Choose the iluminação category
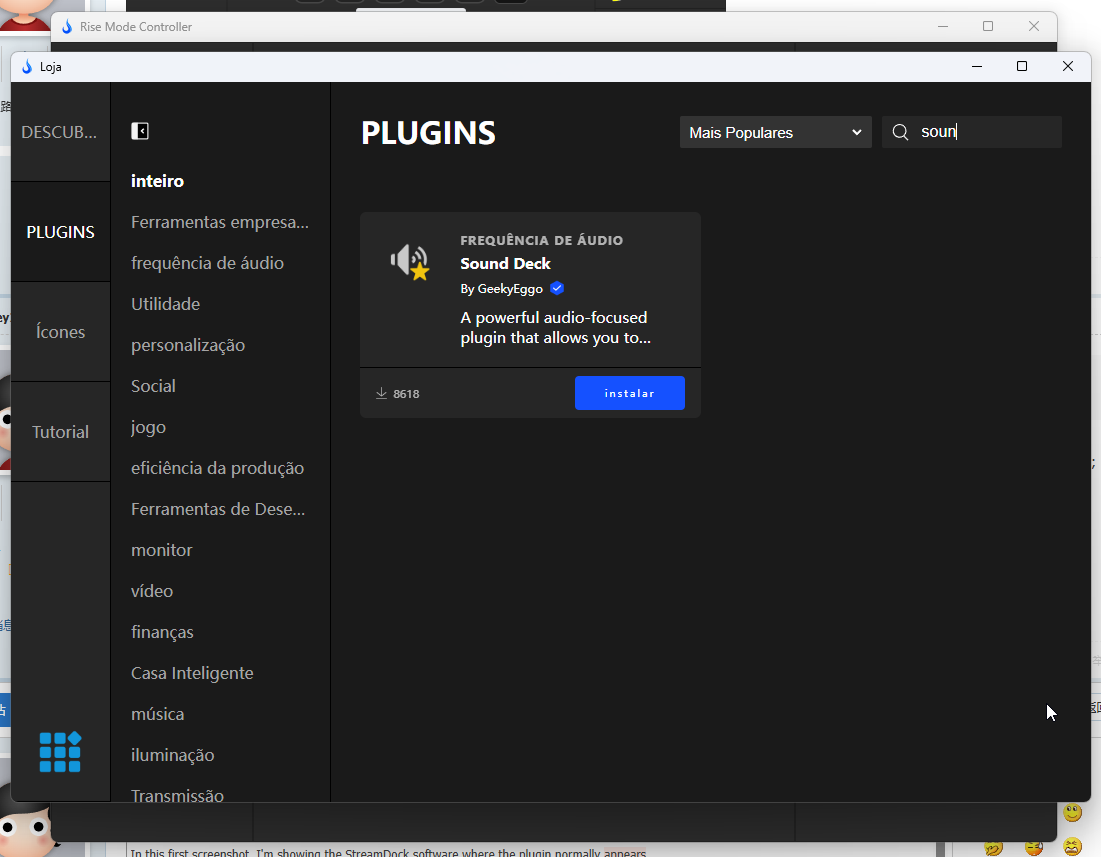The image size is (1101, 857). [173, 755]
